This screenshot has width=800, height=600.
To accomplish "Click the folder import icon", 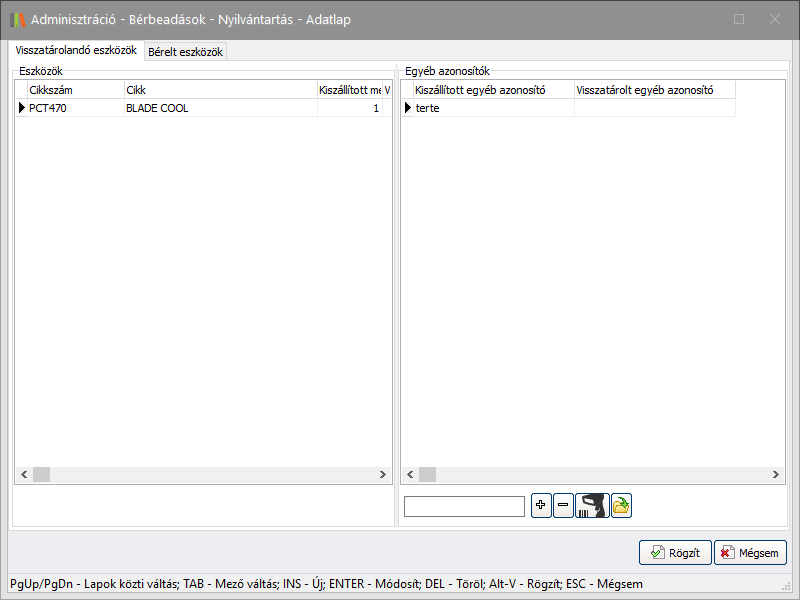I will coord(621,506).
